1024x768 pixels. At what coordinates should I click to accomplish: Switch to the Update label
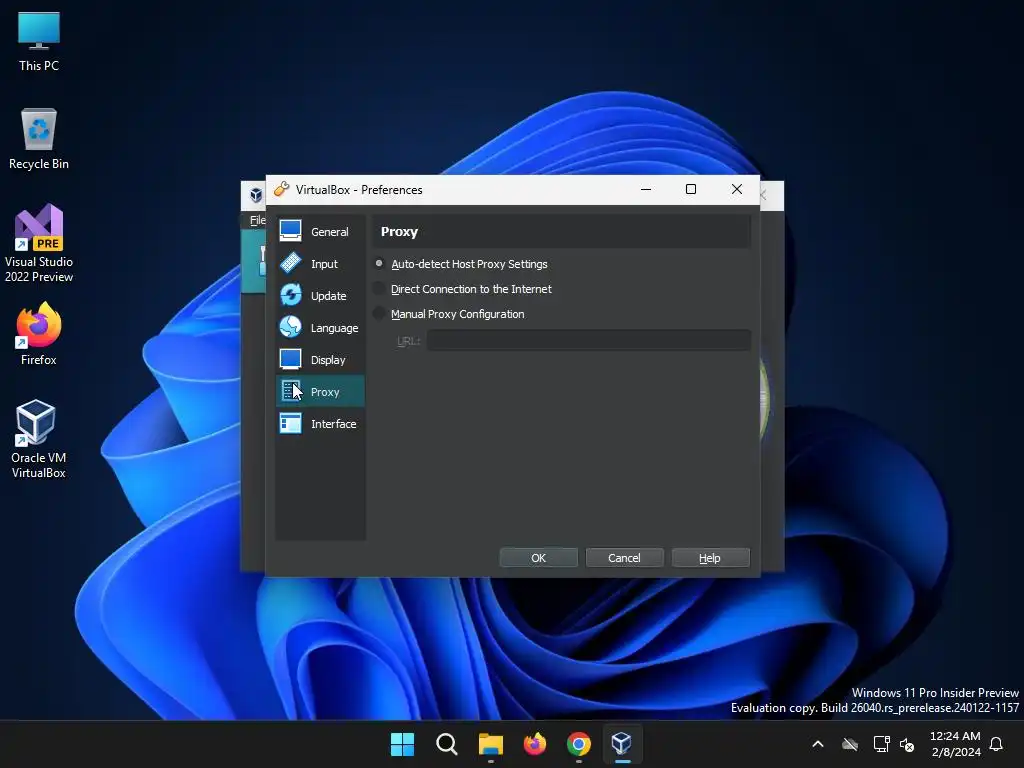328,296
